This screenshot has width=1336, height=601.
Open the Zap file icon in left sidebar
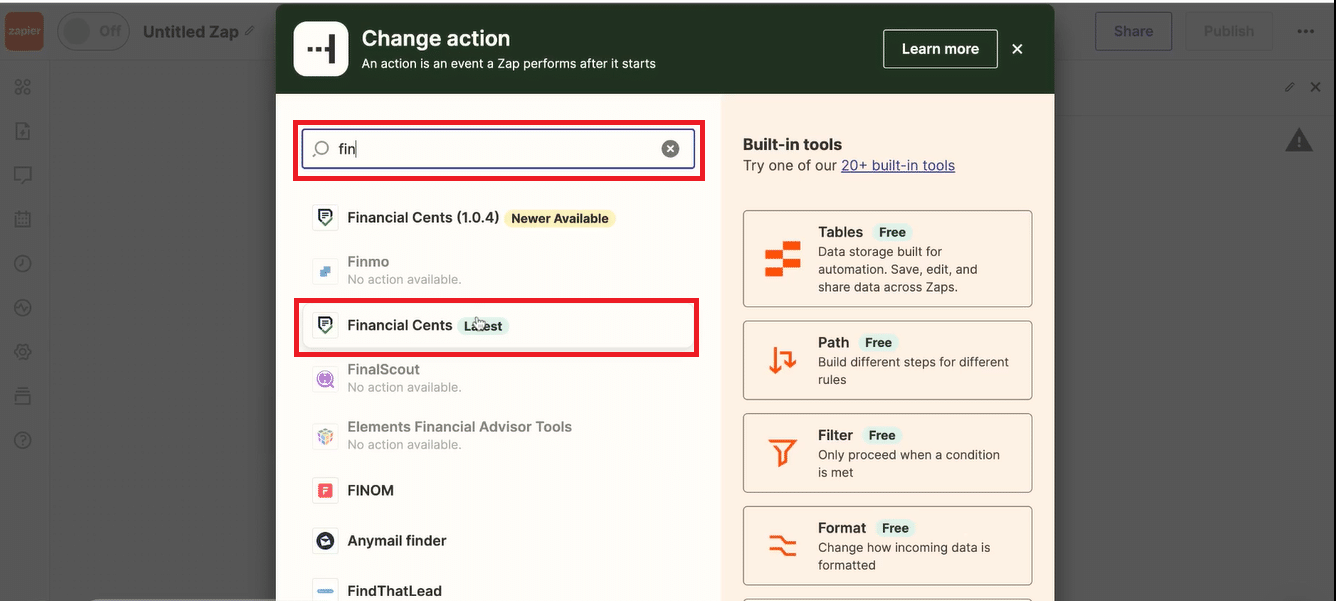[23, 131]
